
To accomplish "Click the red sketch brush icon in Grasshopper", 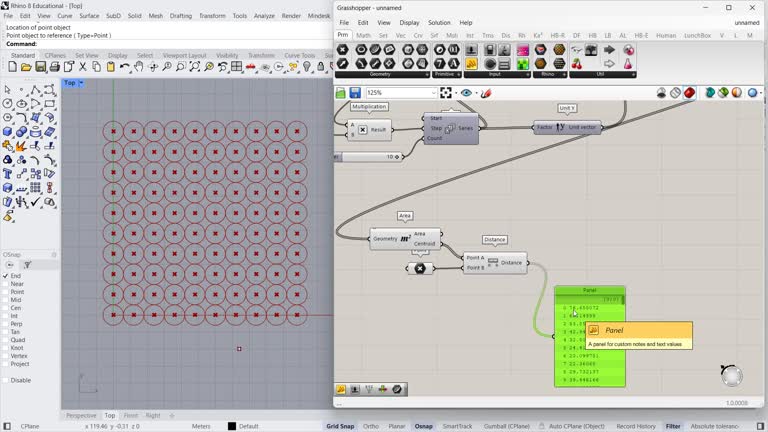I will 487,93.
